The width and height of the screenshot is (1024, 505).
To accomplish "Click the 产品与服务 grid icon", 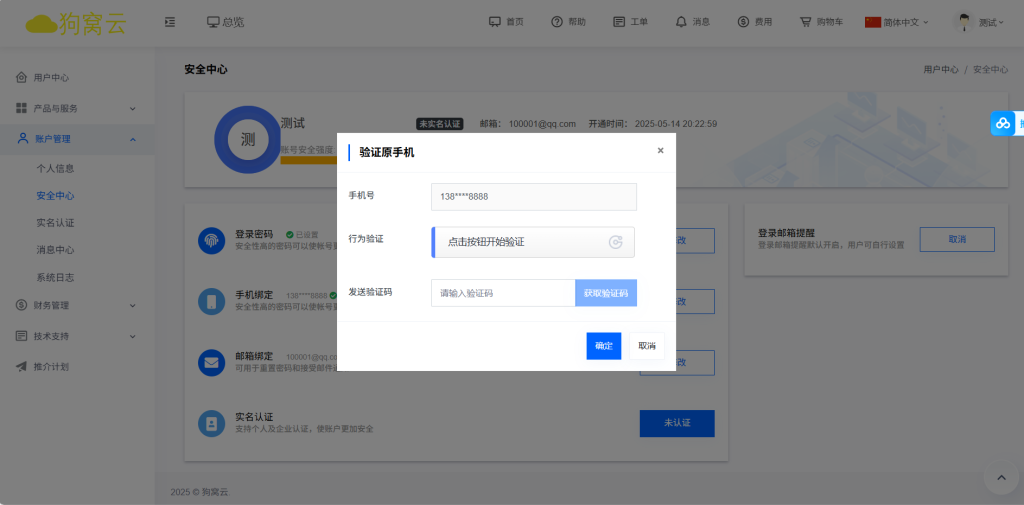I will 22,108.
